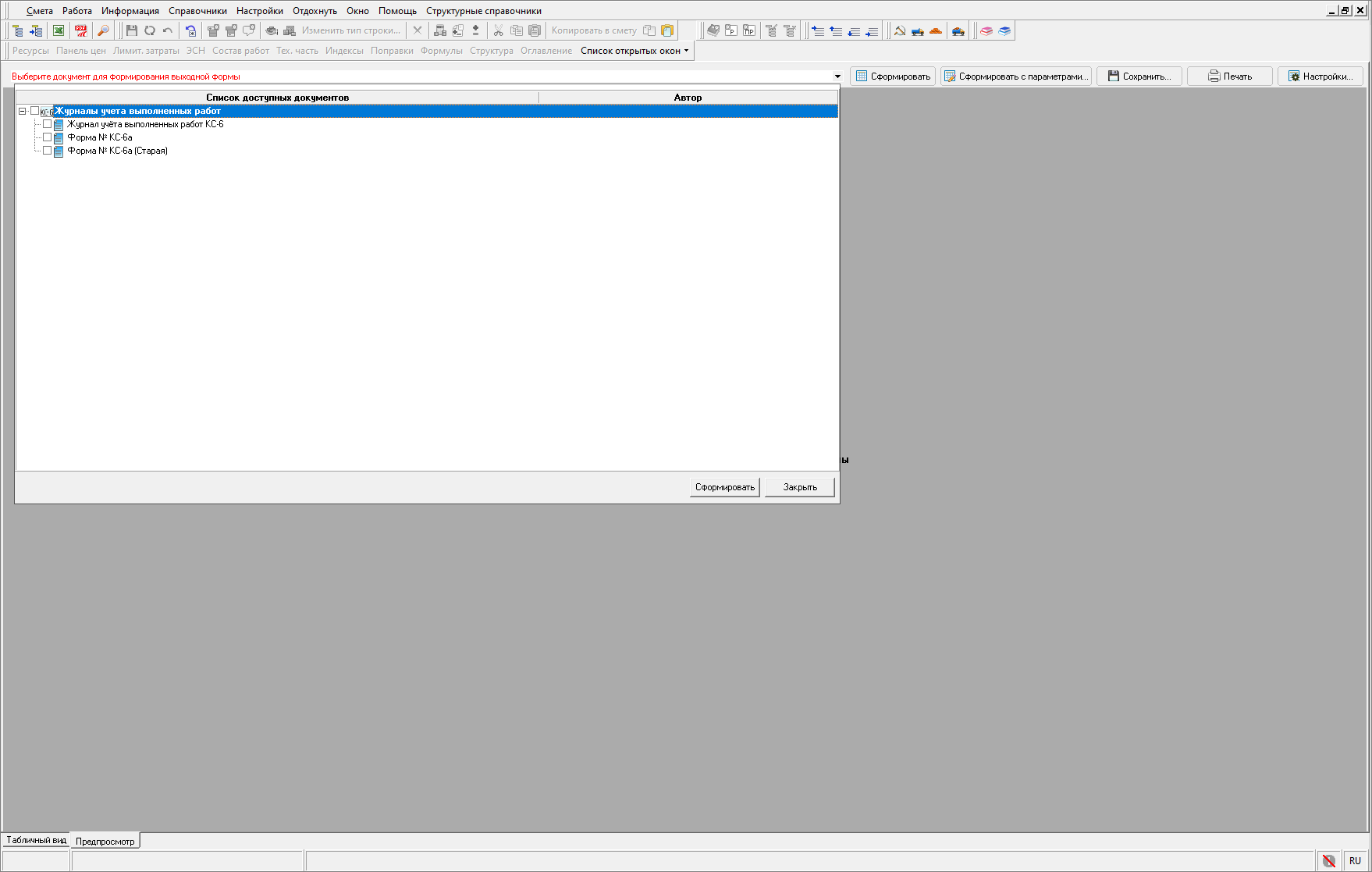Click the pink books stack icon

click(986, 30)
